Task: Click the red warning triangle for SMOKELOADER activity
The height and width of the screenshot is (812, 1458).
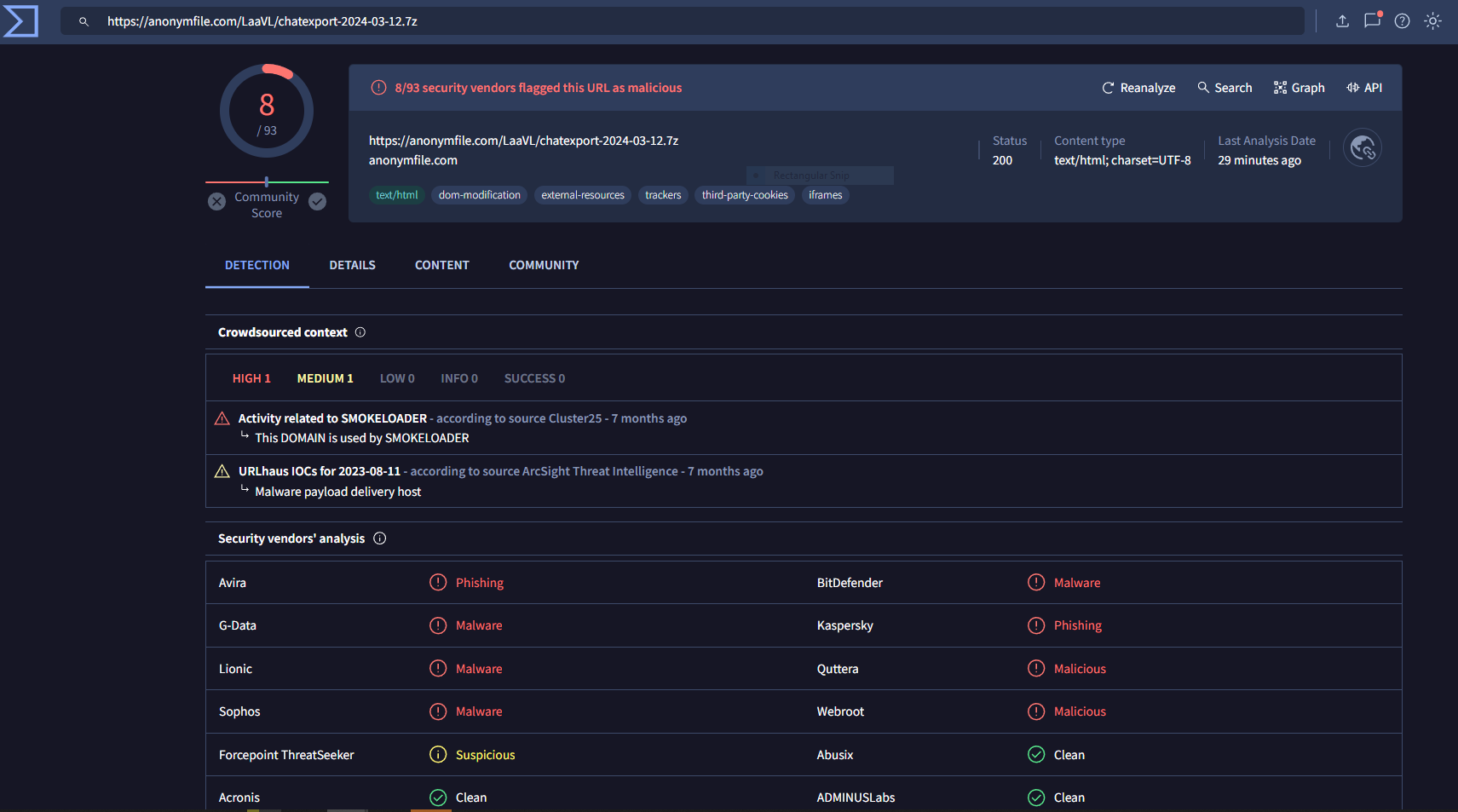Action: coord(222,418)
